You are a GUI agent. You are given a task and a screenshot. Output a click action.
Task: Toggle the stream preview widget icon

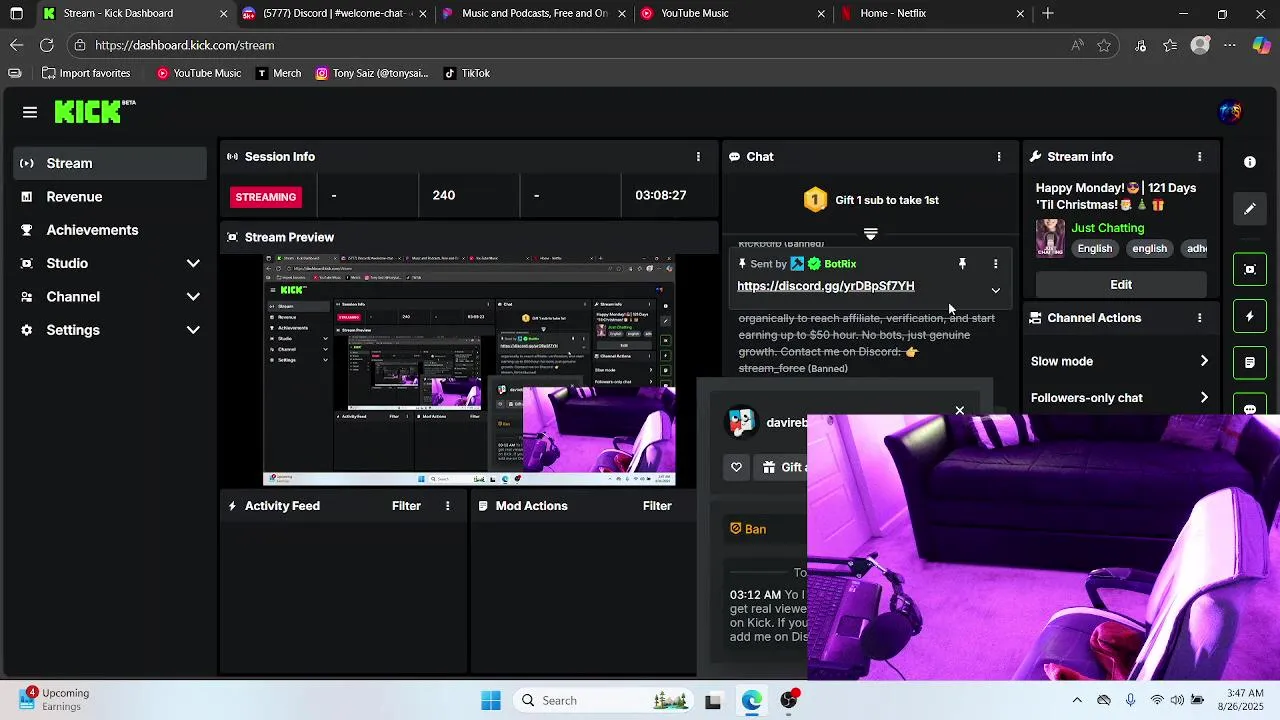1250,269
